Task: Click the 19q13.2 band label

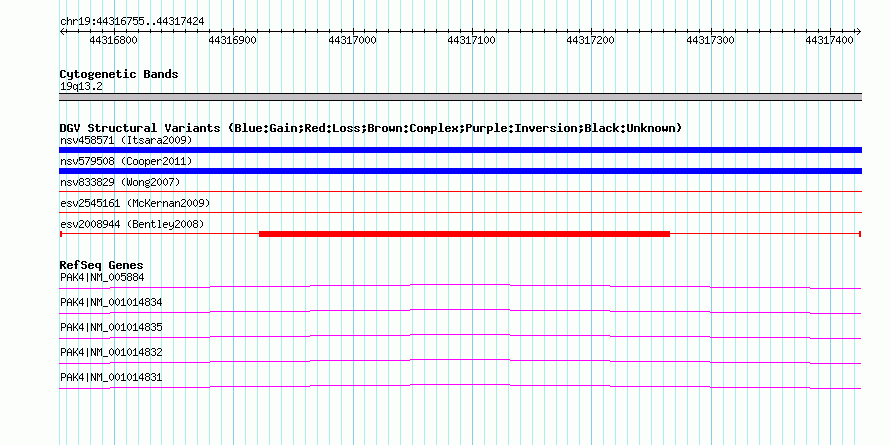Action: click(81, 87)
